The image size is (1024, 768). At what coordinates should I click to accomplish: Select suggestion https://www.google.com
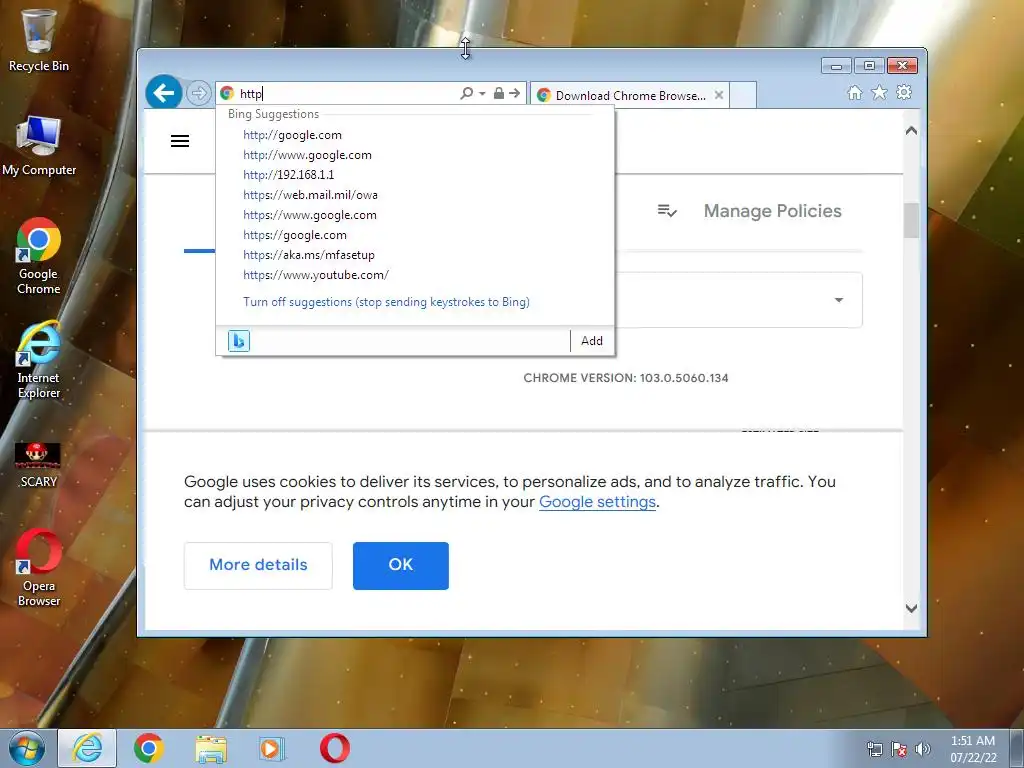(x=310, y=216)
